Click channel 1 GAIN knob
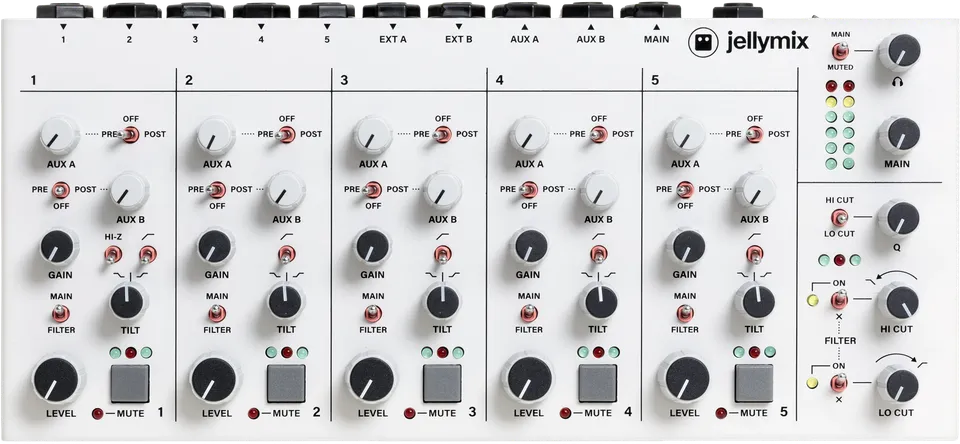Screen dimensions: 960x444 (x=59, y=247)
